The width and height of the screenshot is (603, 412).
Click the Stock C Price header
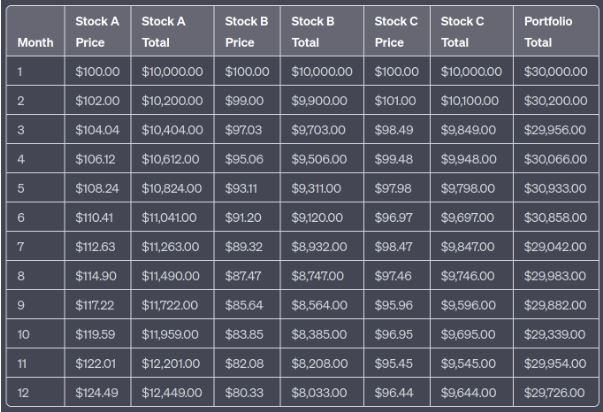[396, 32]
